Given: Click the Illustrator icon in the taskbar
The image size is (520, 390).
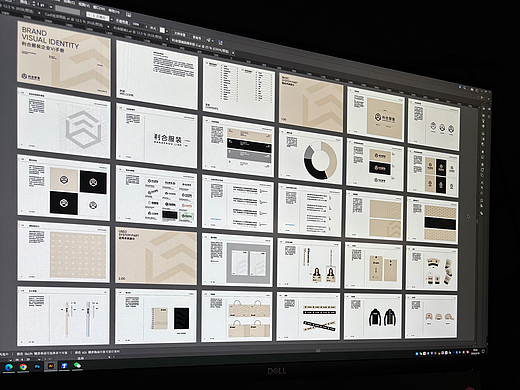Looking at the screenshot, I should coord(51,366).
